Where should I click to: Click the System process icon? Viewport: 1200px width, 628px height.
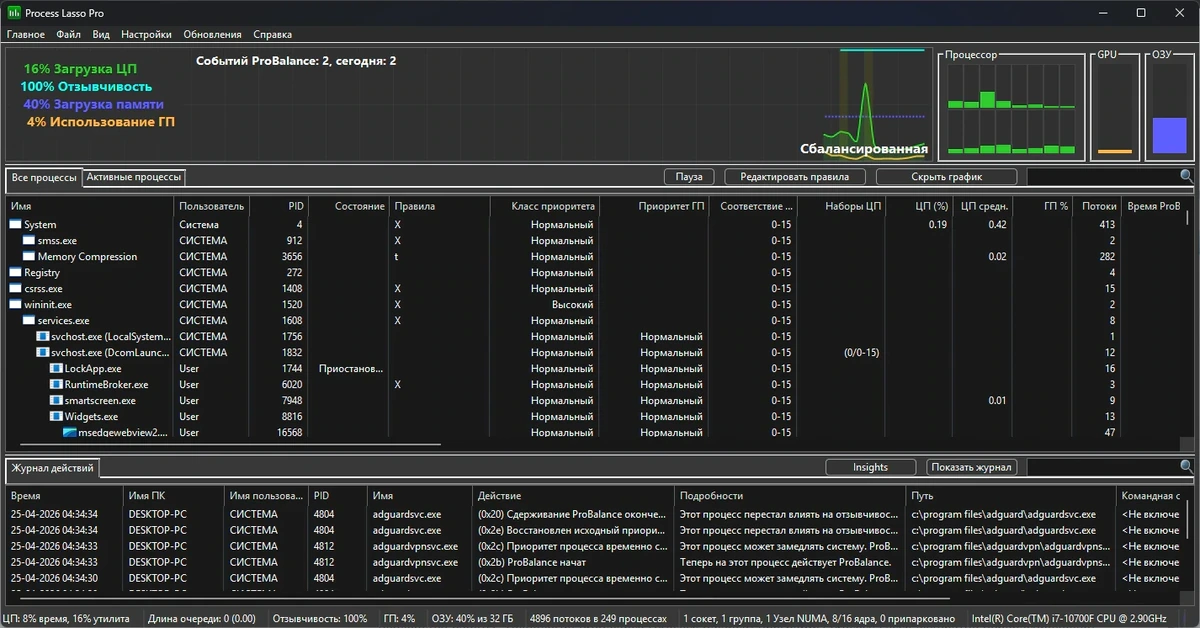pyautogui.click(x=15, y=225)
